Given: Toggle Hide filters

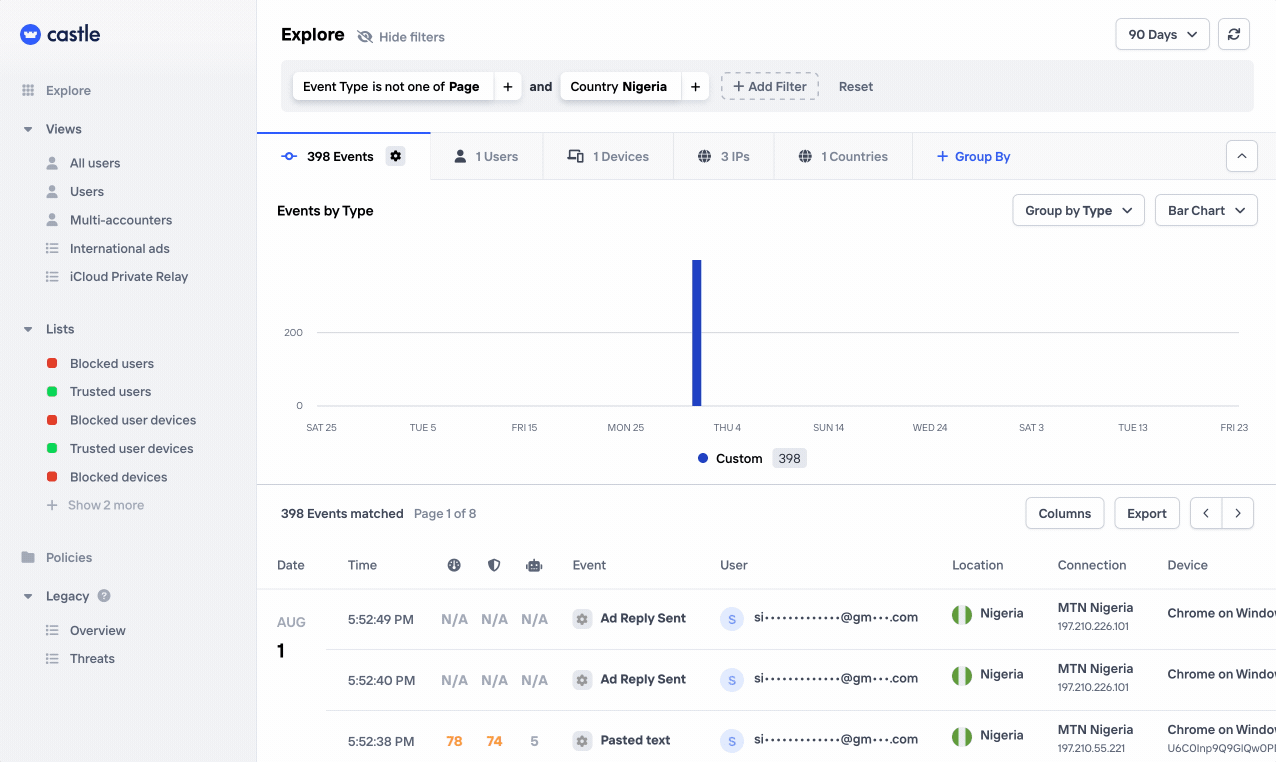Looking at the screenshot, I should 401,37.
